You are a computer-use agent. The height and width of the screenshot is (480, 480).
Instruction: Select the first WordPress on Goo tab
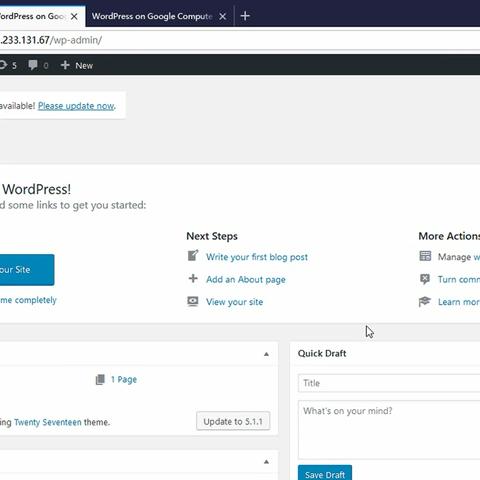(33, 16)
